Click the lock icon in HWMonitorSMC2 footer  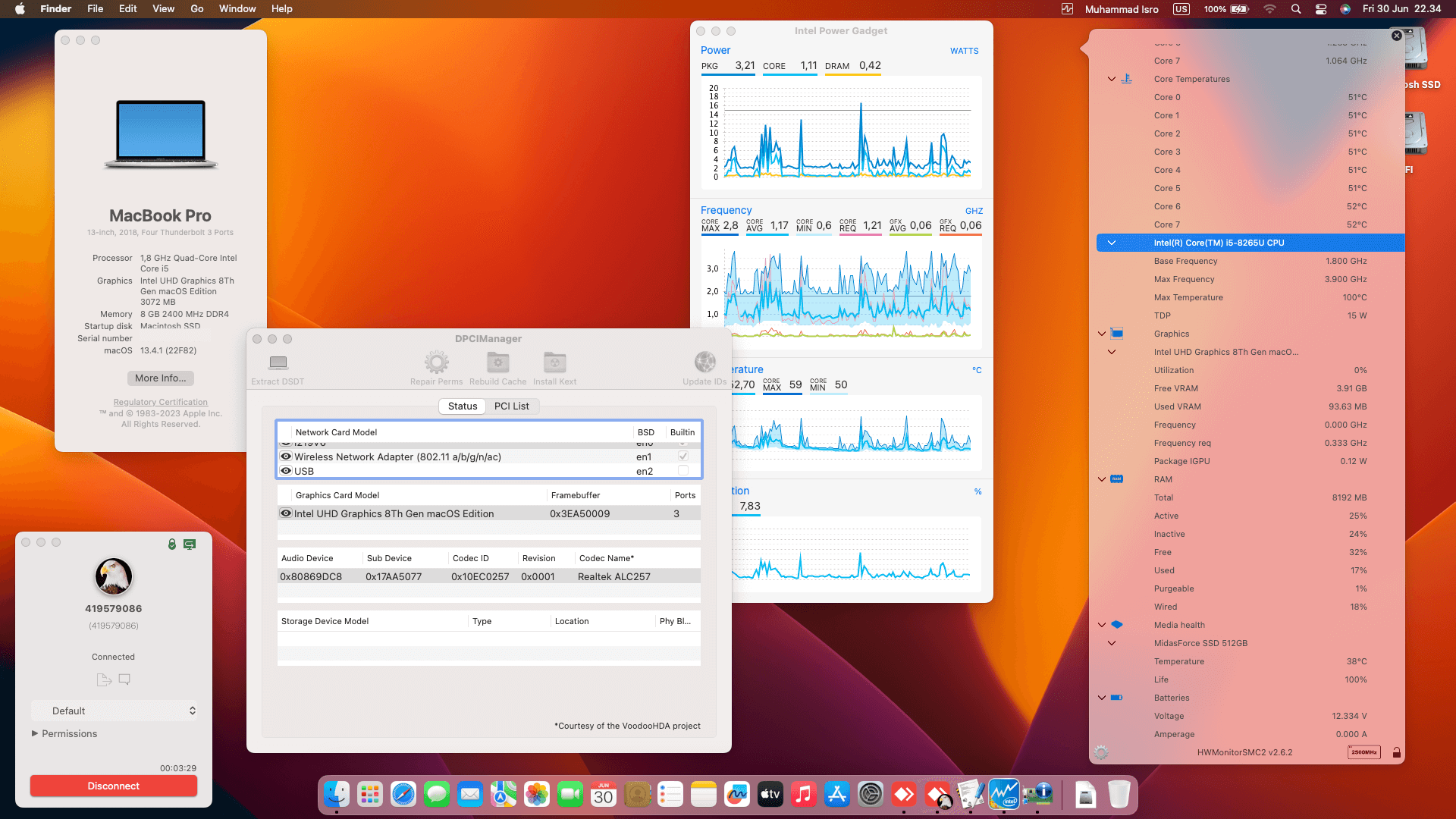point(1397,752)
